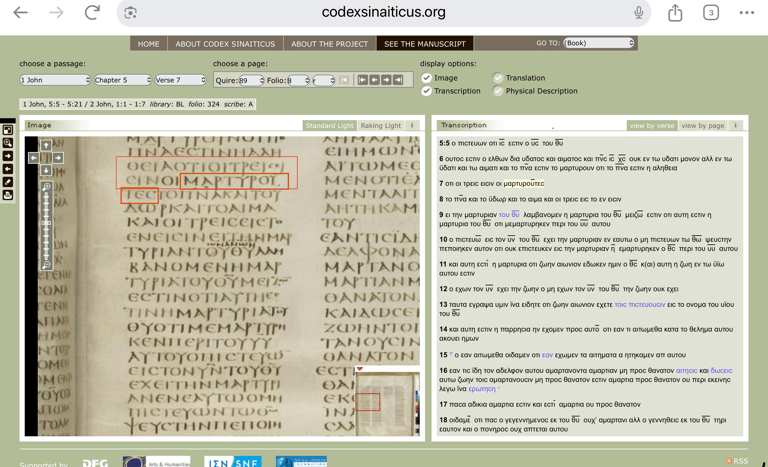Viewport: 768px width, 467px height.
Task: Open the browser share icon
Action: [675, 12]
